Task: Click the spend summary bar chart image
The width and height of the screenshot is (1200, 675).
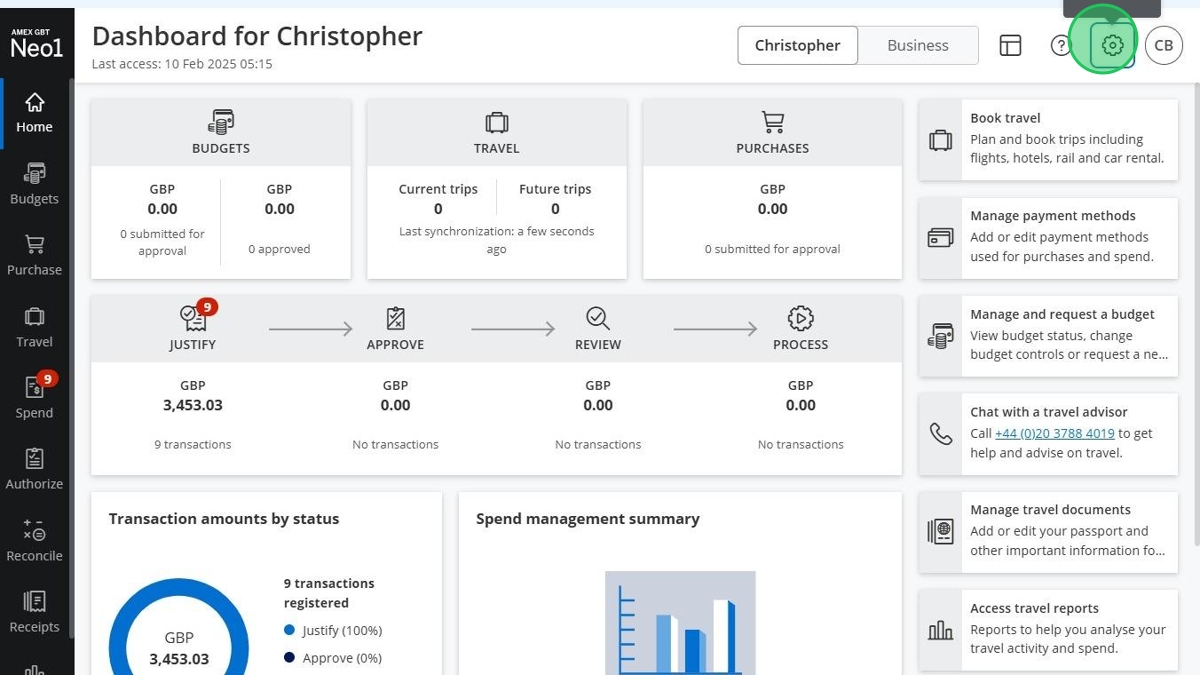Action: point(680,622)
